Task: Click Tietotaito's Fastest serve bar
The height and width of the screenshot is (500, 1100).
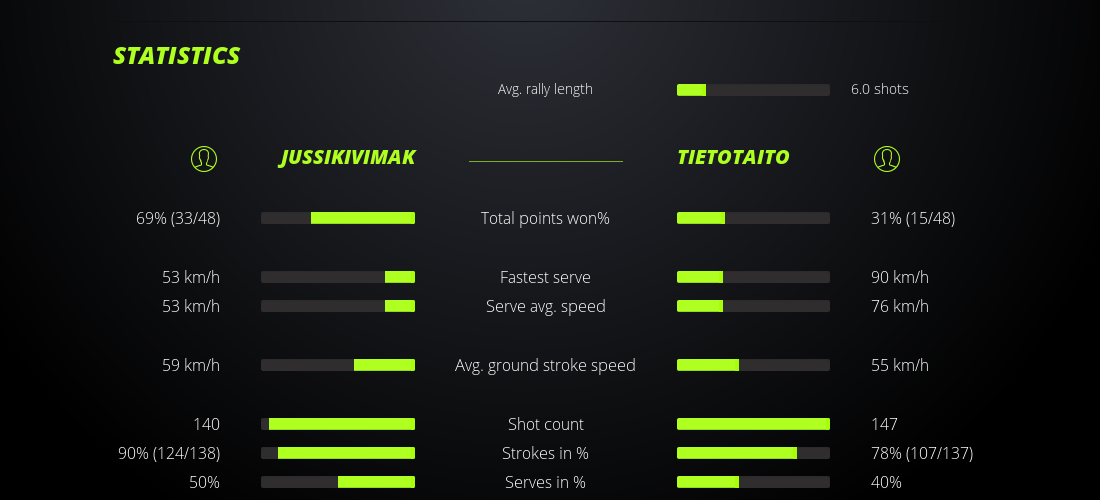Action: 753,277
